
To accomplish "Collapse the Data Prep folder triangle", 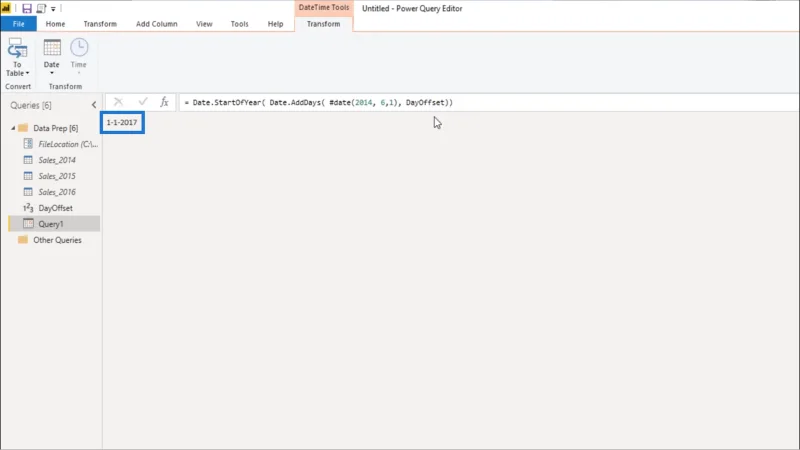I will pyautogui.click(x=13, y=128).
